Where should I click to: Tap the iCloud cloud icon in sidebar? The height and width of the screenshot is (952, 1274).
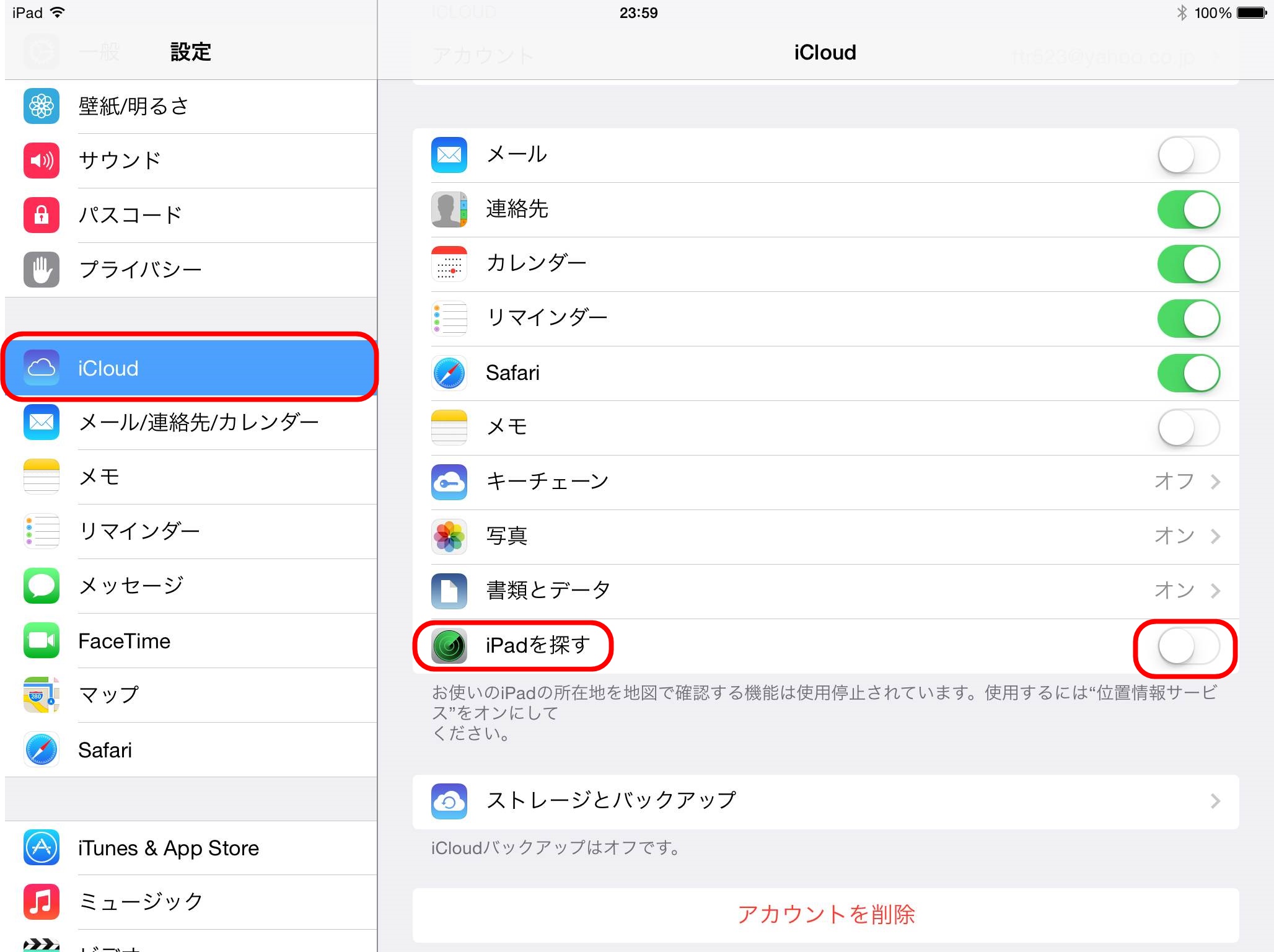(42, 368)
